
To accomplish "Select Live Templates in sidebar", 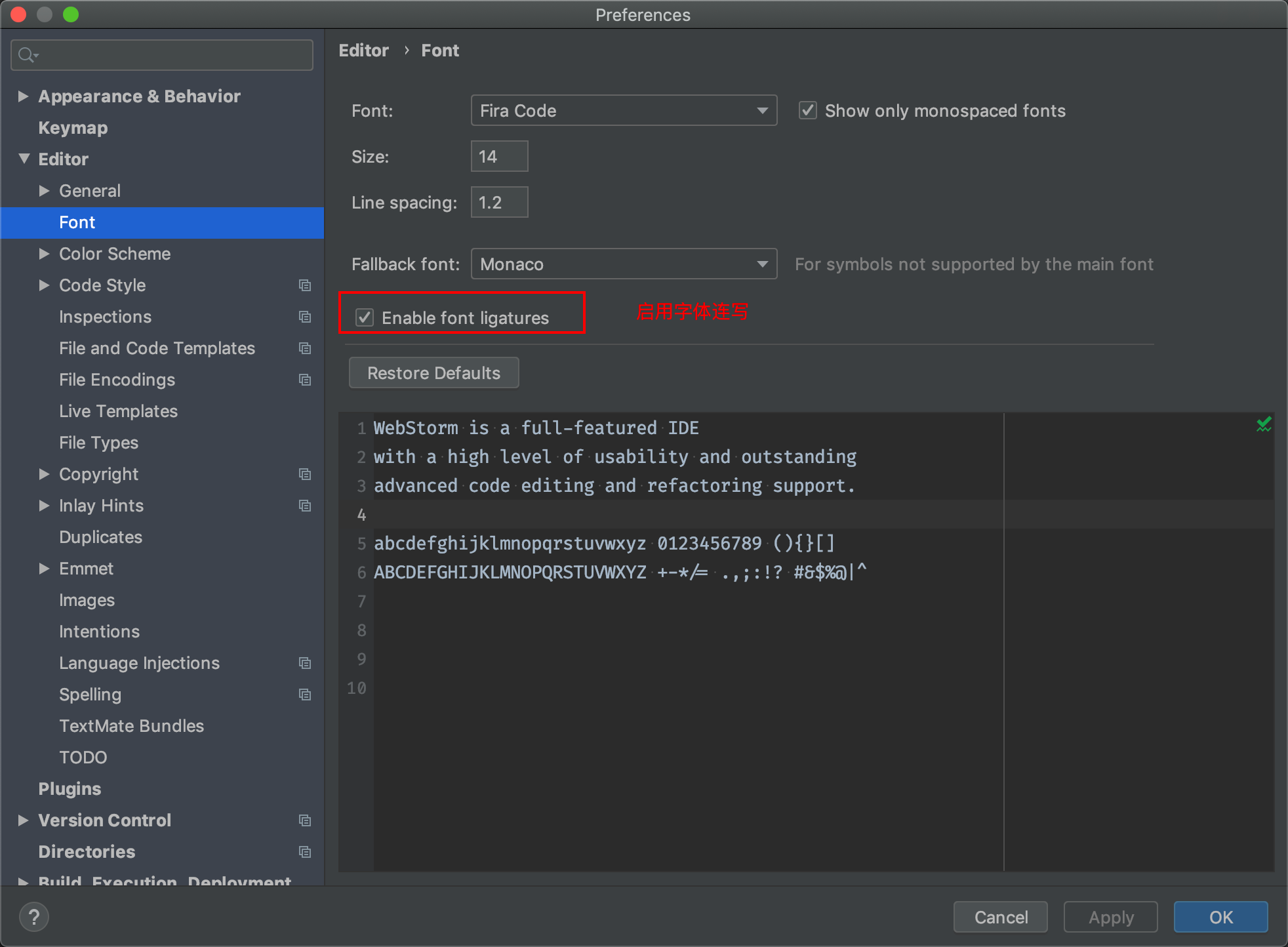I will click(118, 411).
